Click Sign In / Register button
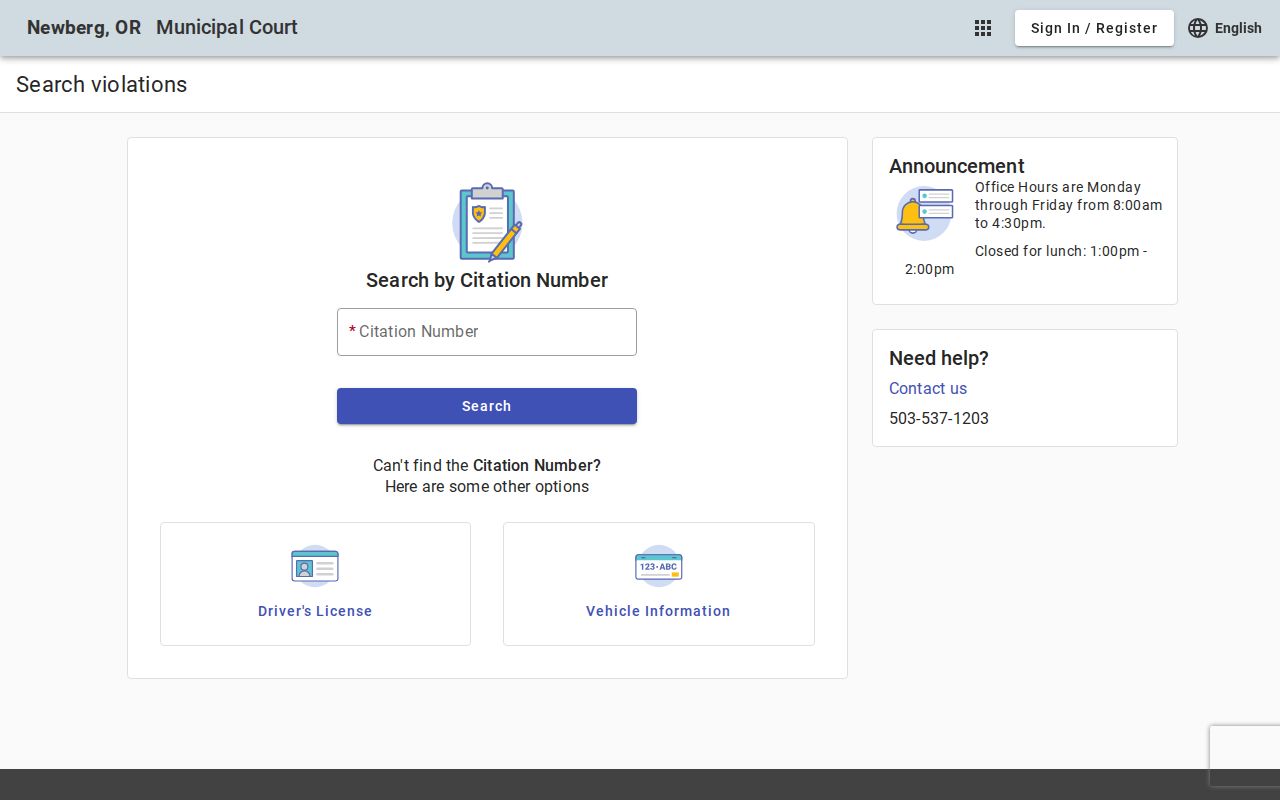This screenshot has height=800, width=1280. point(1094,28)
